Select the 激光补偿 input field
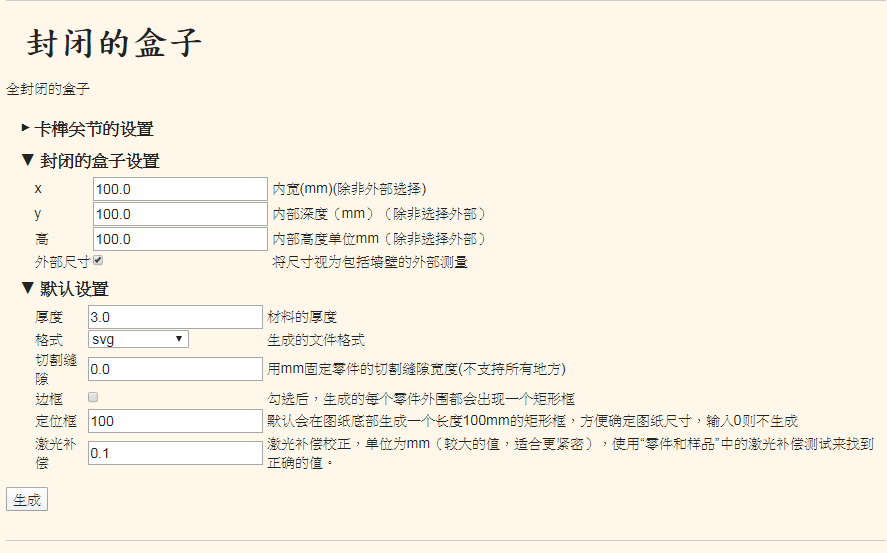The height and width of the screenshot is (553, 887). click(175, 453)
